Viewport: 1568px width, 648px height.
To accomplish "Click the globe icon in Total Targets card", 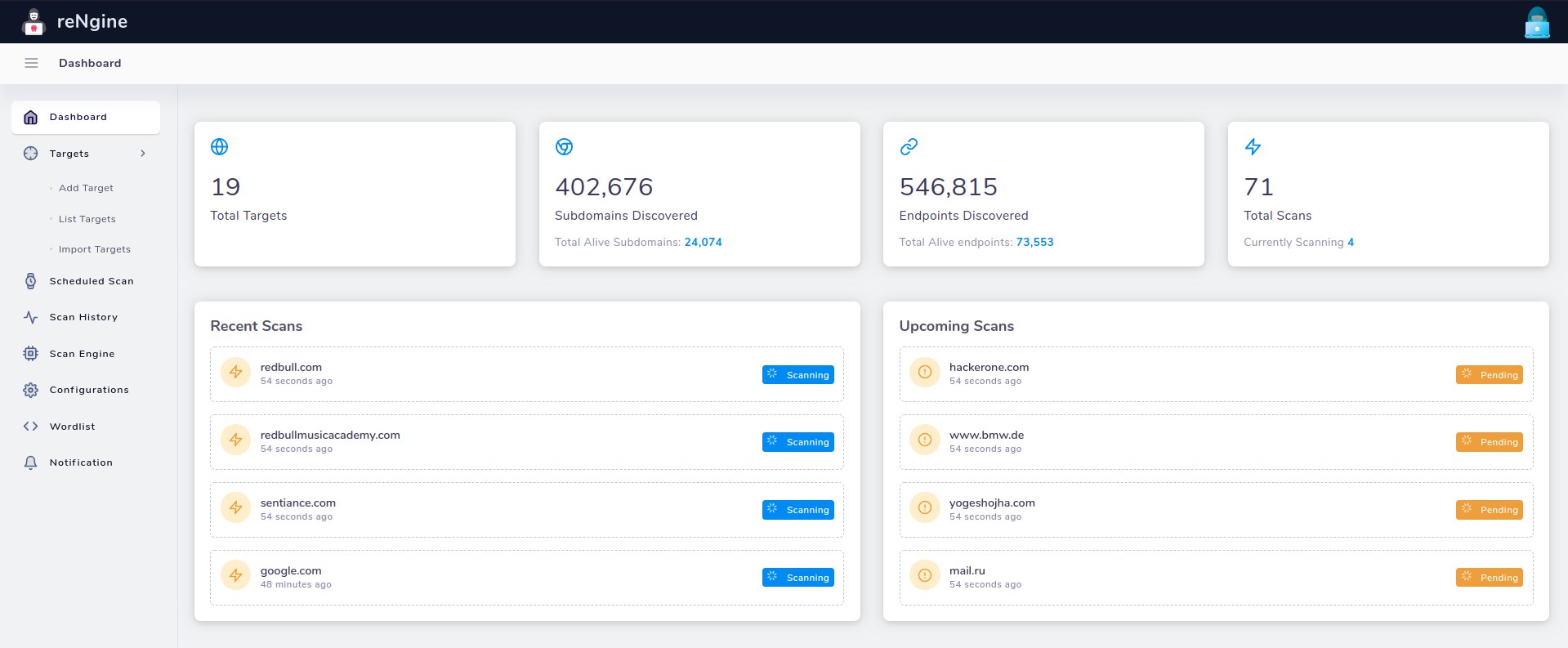I will click(x=219, y=146).
